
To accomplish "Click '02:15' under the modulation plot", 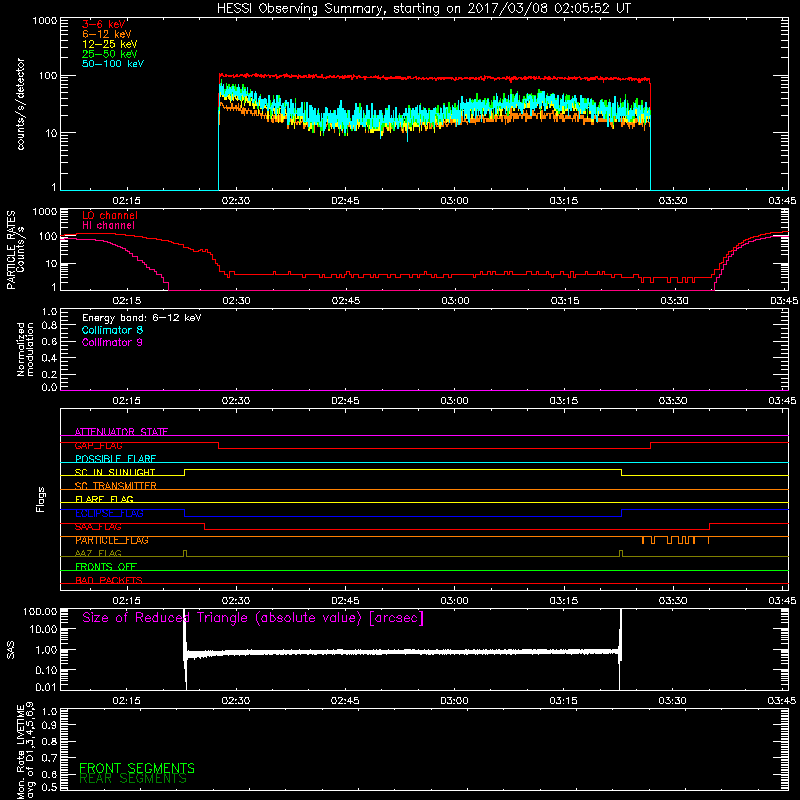I will [127, 401].
